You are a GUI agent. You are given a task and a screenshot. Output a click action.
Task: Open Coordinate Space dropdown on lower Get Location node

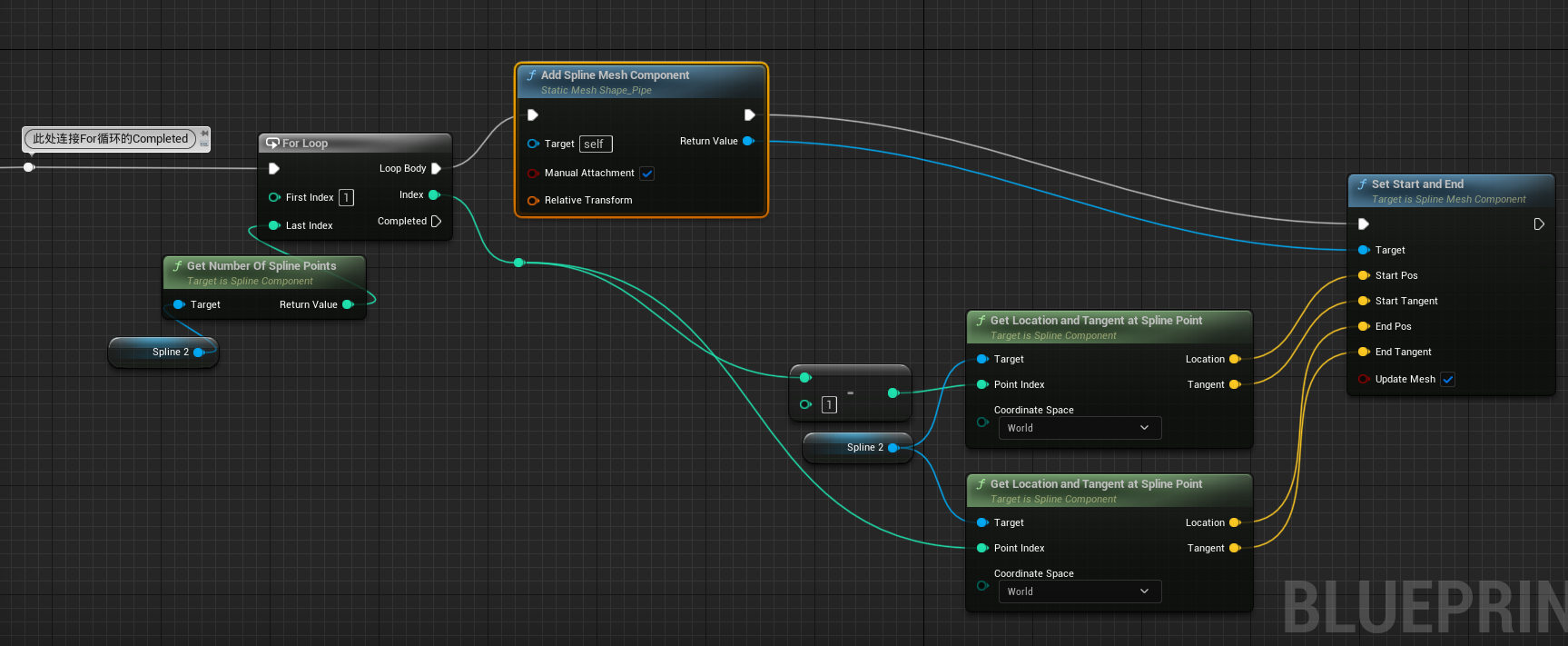pos(1079,591)
